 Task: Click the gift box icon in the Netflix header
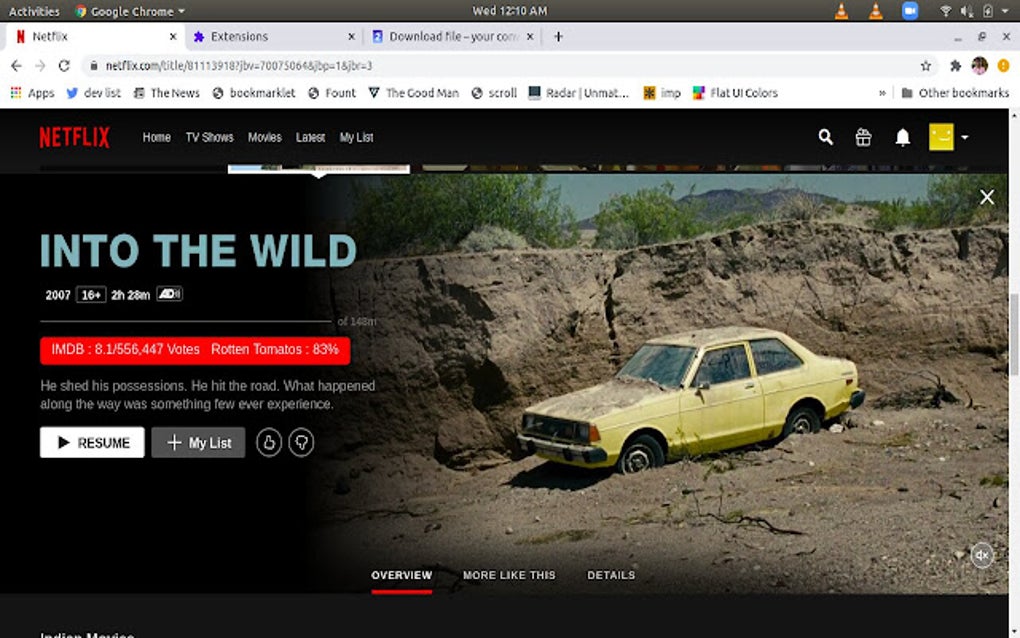tap(863, 137)
